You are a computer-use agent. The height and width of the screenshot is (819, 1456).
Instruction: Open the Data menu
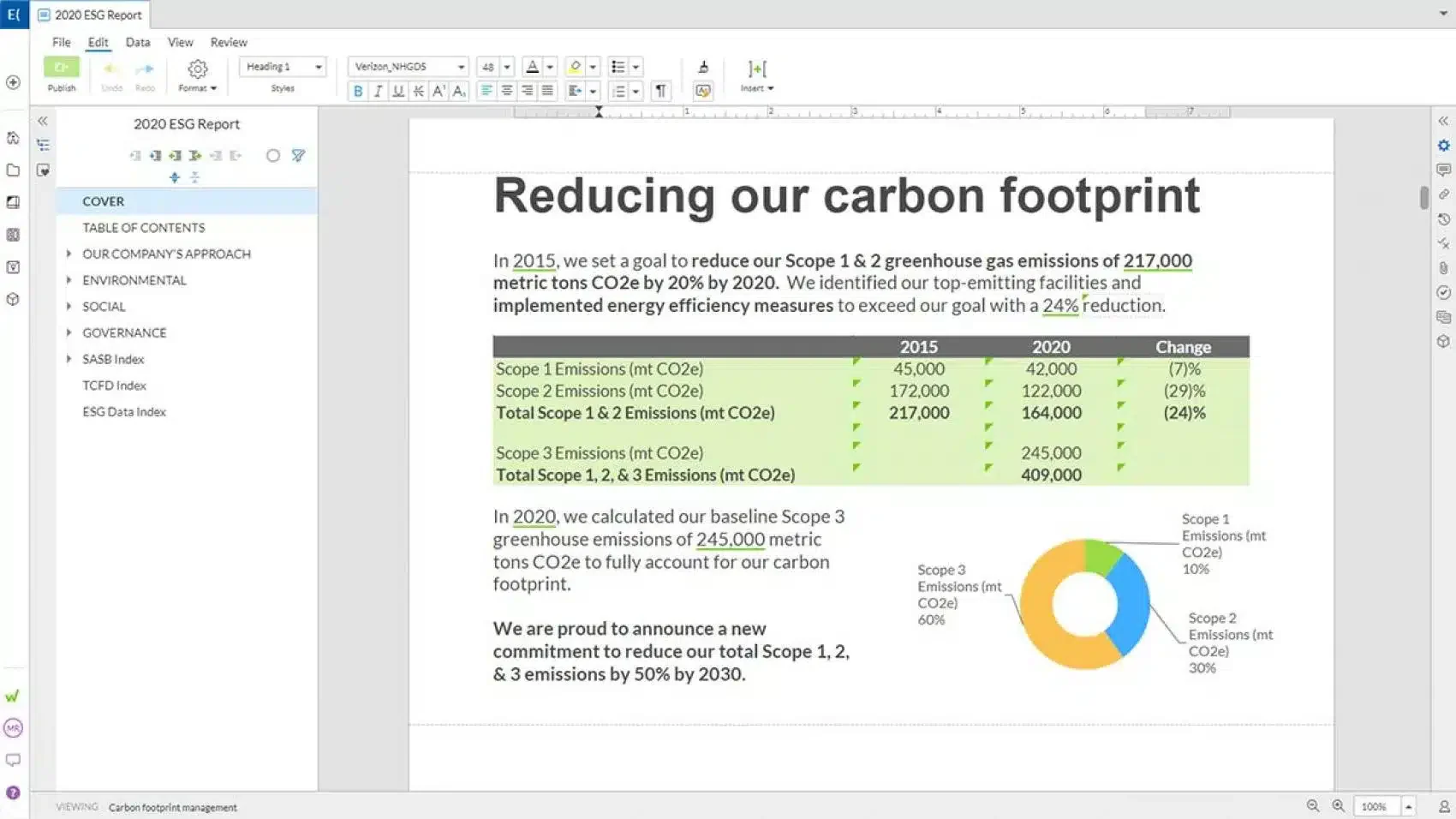[x=138, y=42]
